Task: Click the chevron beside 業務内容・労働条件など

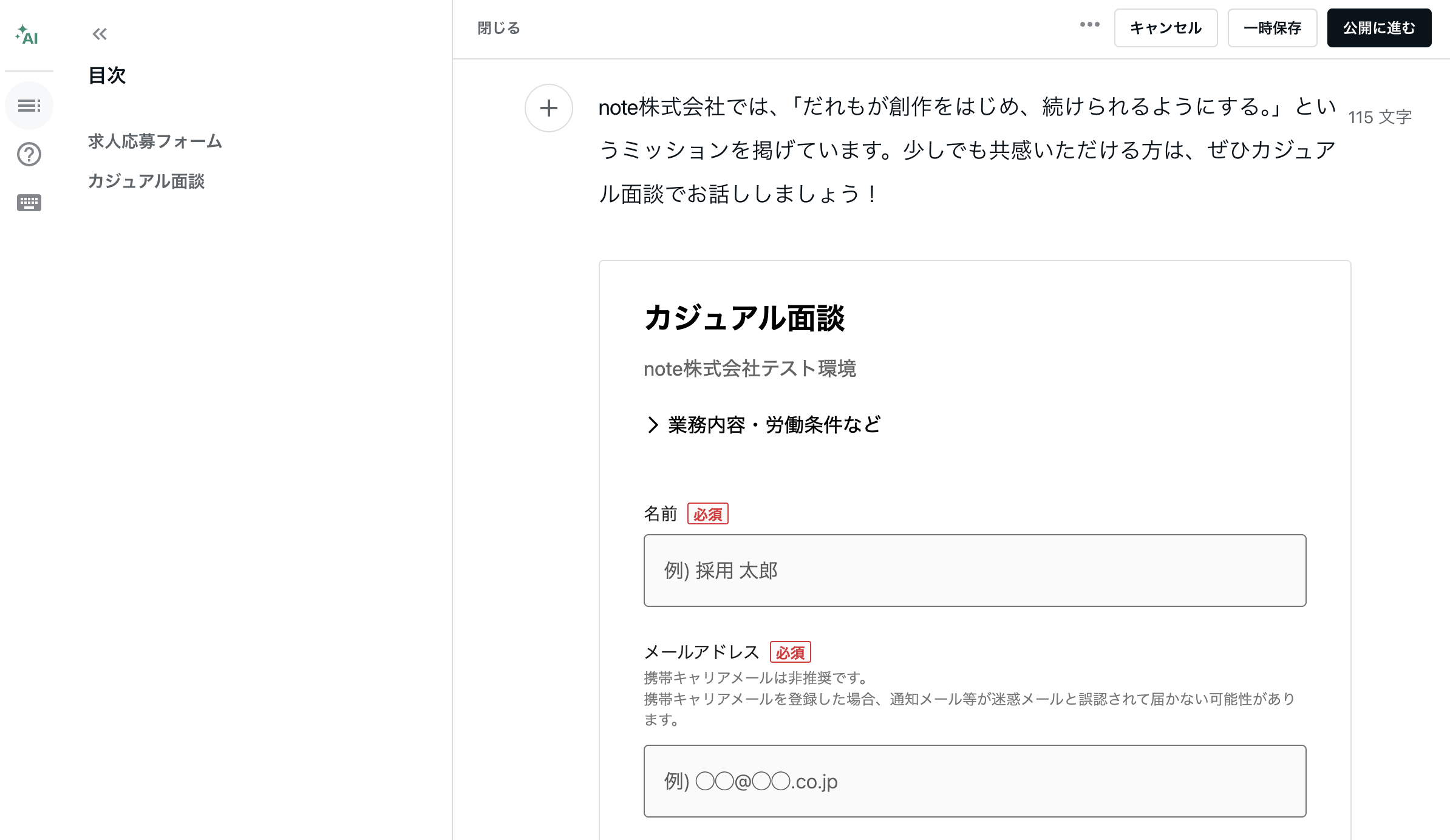Action: pyautogui.click(x=653, y=425)
